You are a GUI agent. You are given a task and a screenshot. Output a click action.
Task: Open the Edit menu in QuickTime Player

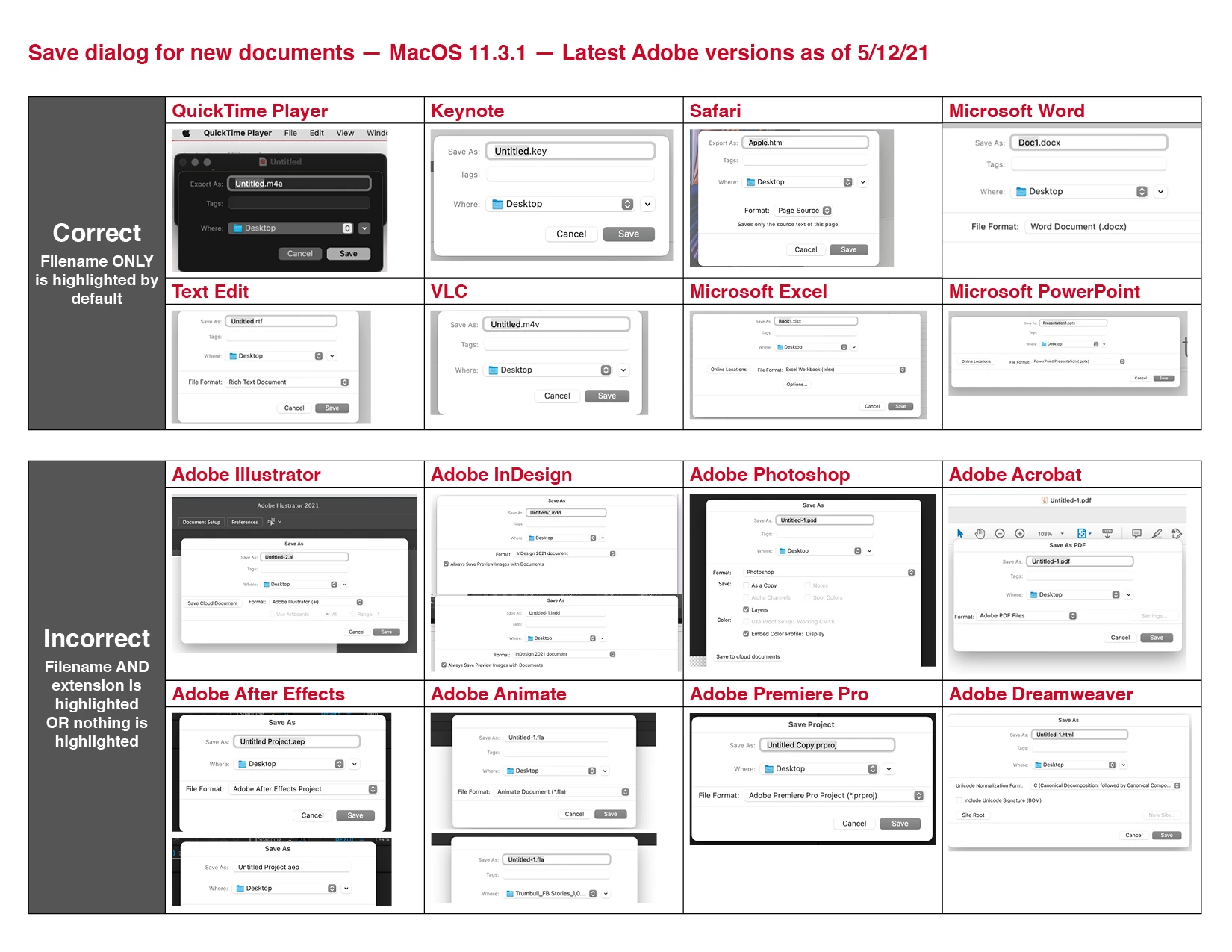(x=317, y=133)
